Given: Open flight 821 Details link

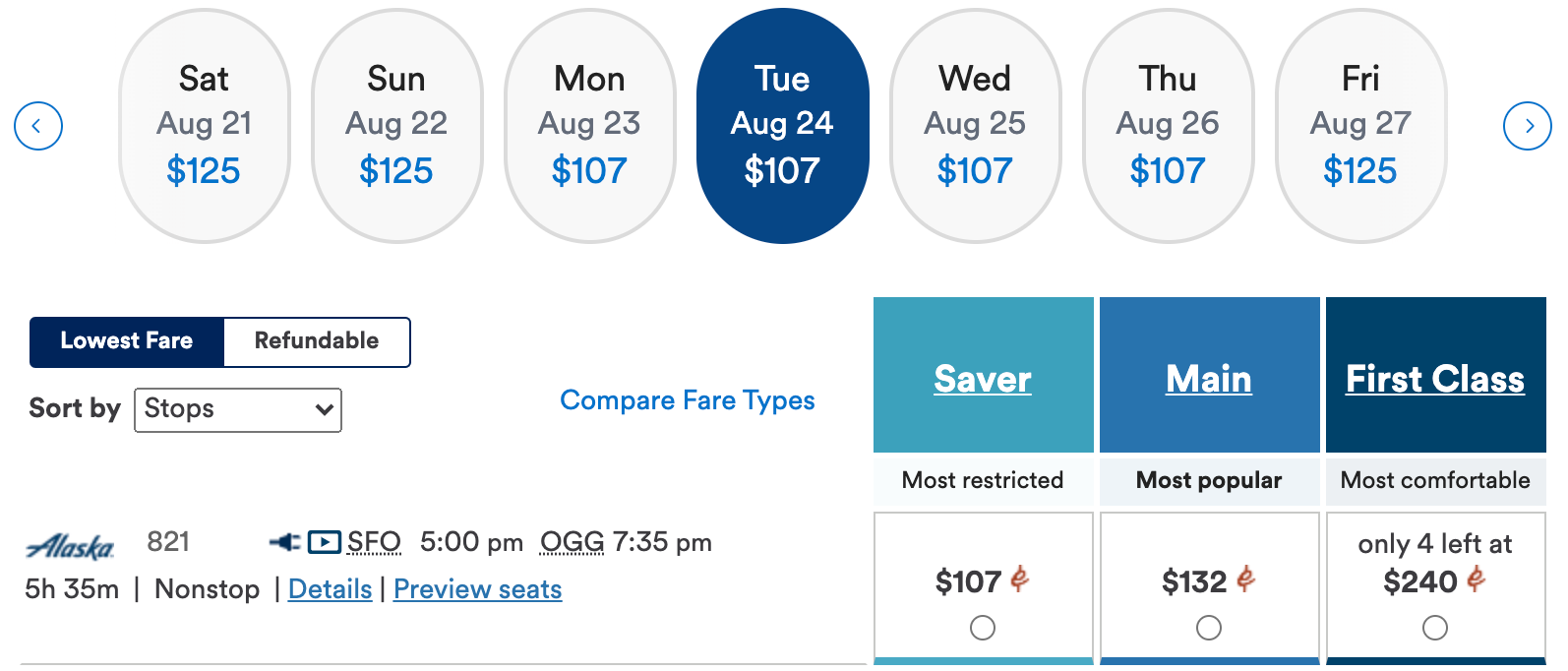Looking at the screenshot, I should 330,589.
